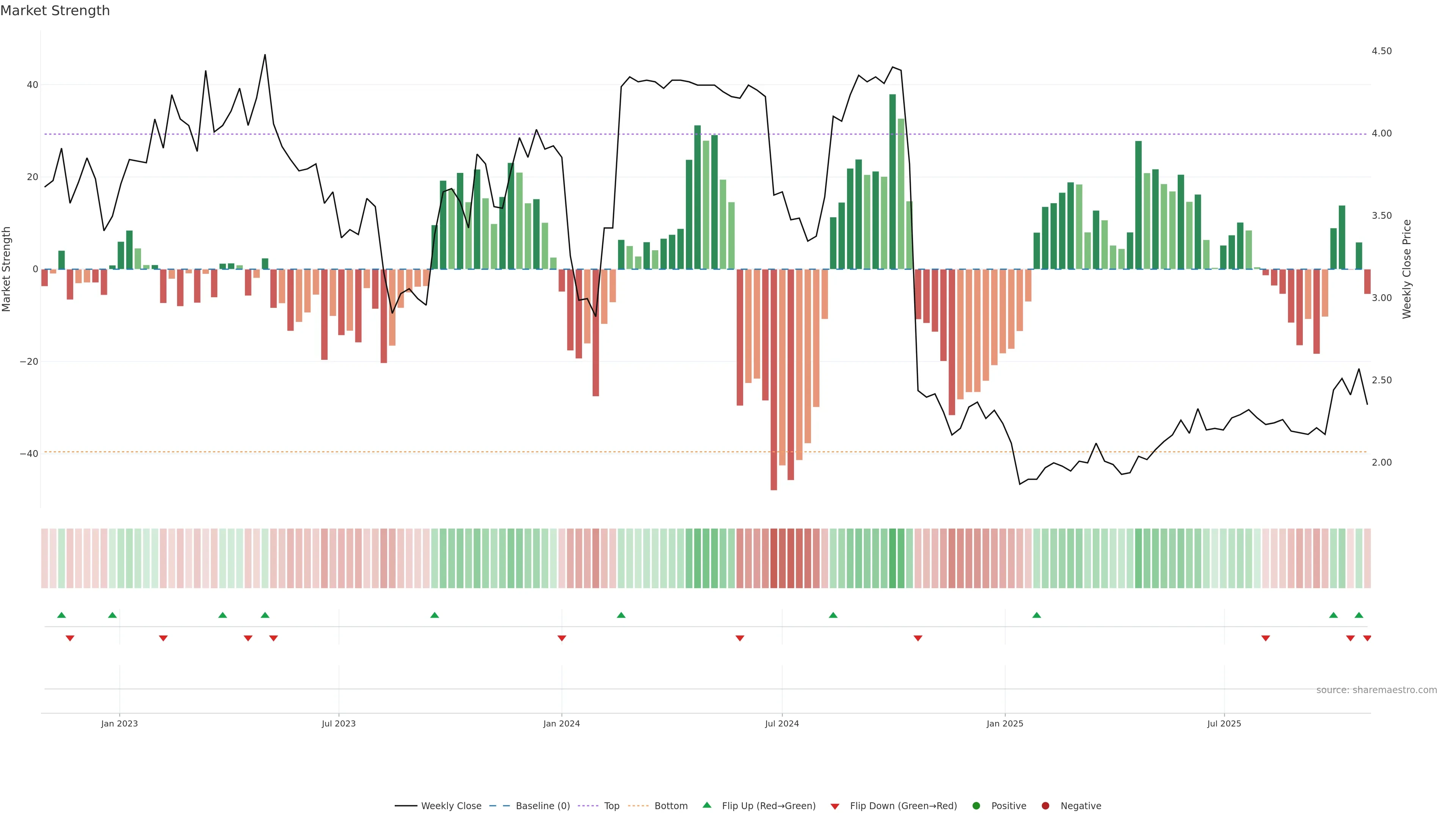
Task: Click the 4.50 right axis tick label
Action: pos(1381,52)
